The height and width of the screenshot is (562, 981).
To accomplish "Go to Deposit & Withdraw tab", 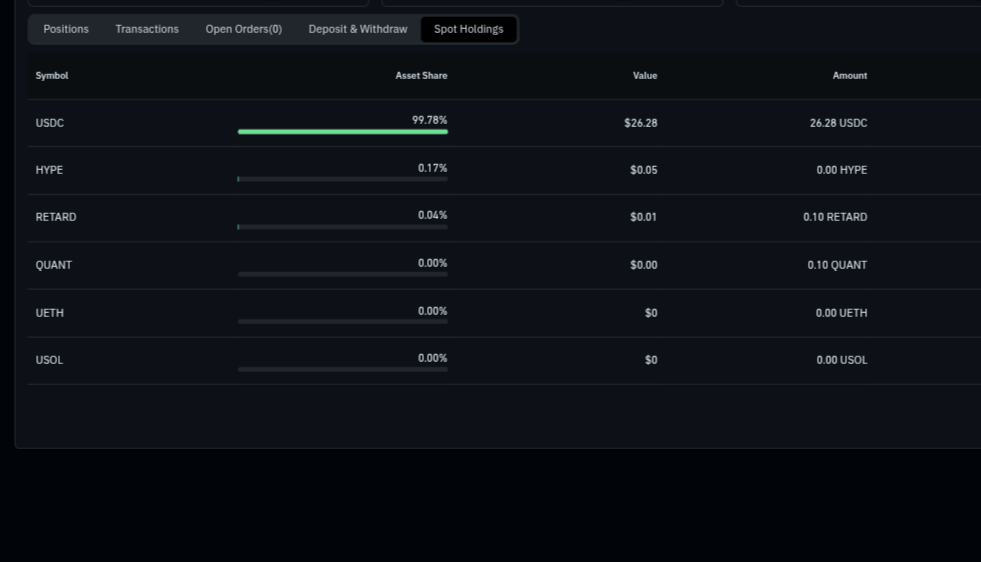I will pyautogui.click(x=358, y=29).
